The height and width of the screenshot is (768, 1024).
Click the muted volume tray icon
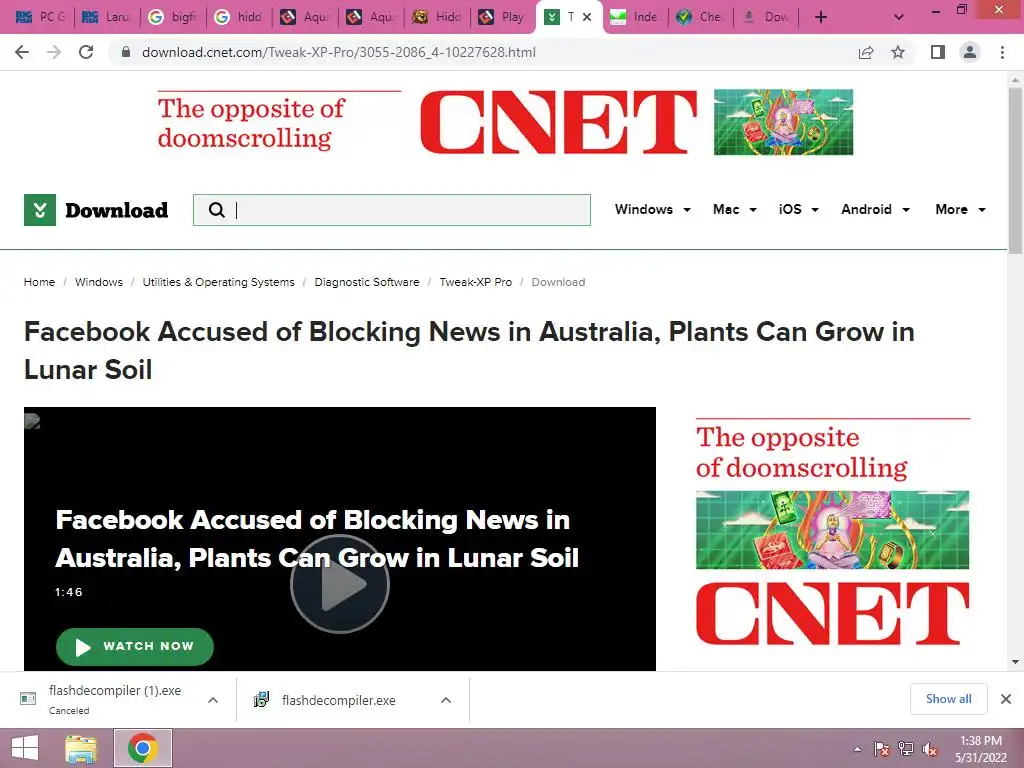pos(930,749)
